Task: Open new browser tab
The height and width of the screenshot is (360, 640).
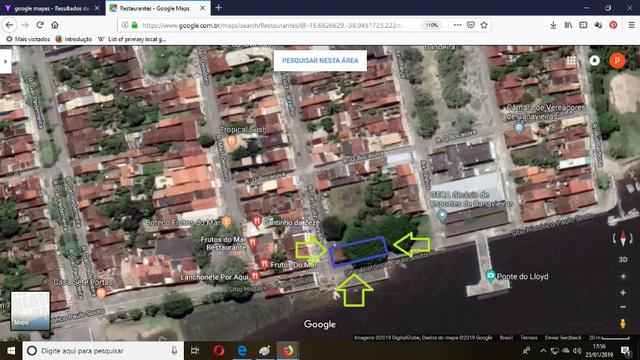Action: point(218,7)
